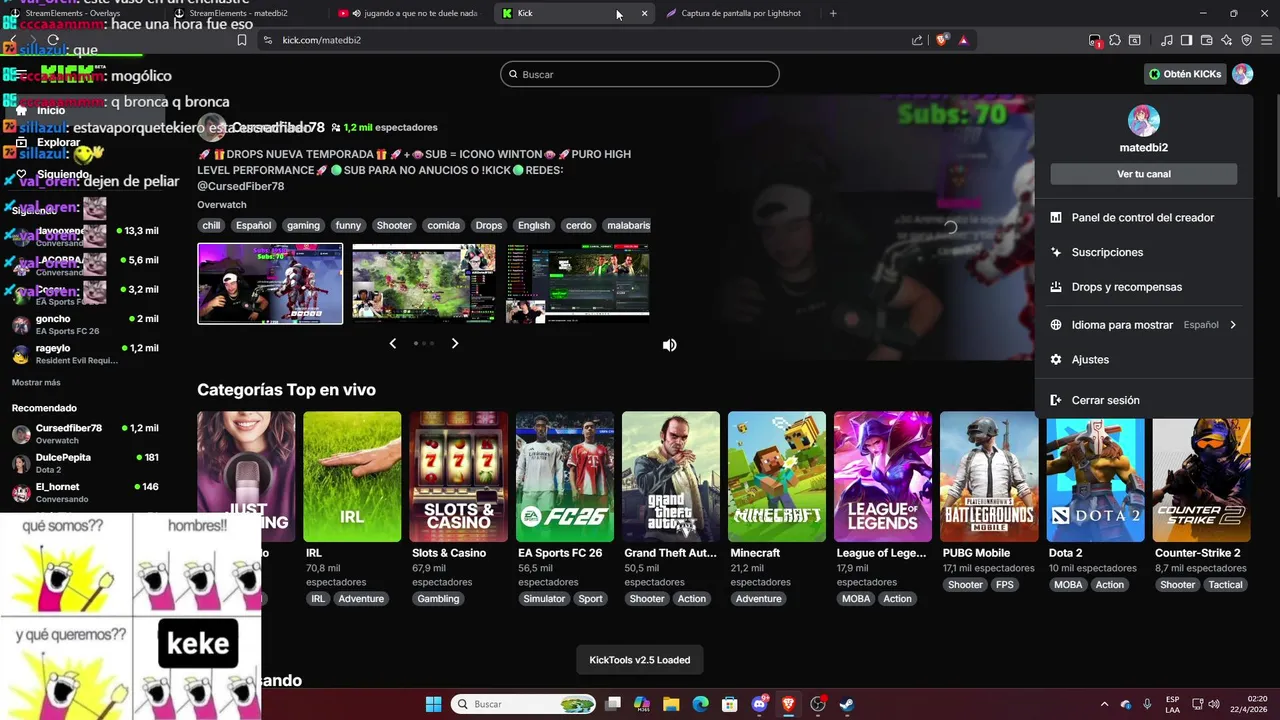Mute the featured stream volume
Screen dimensions: 1280x720
(669, 345)
